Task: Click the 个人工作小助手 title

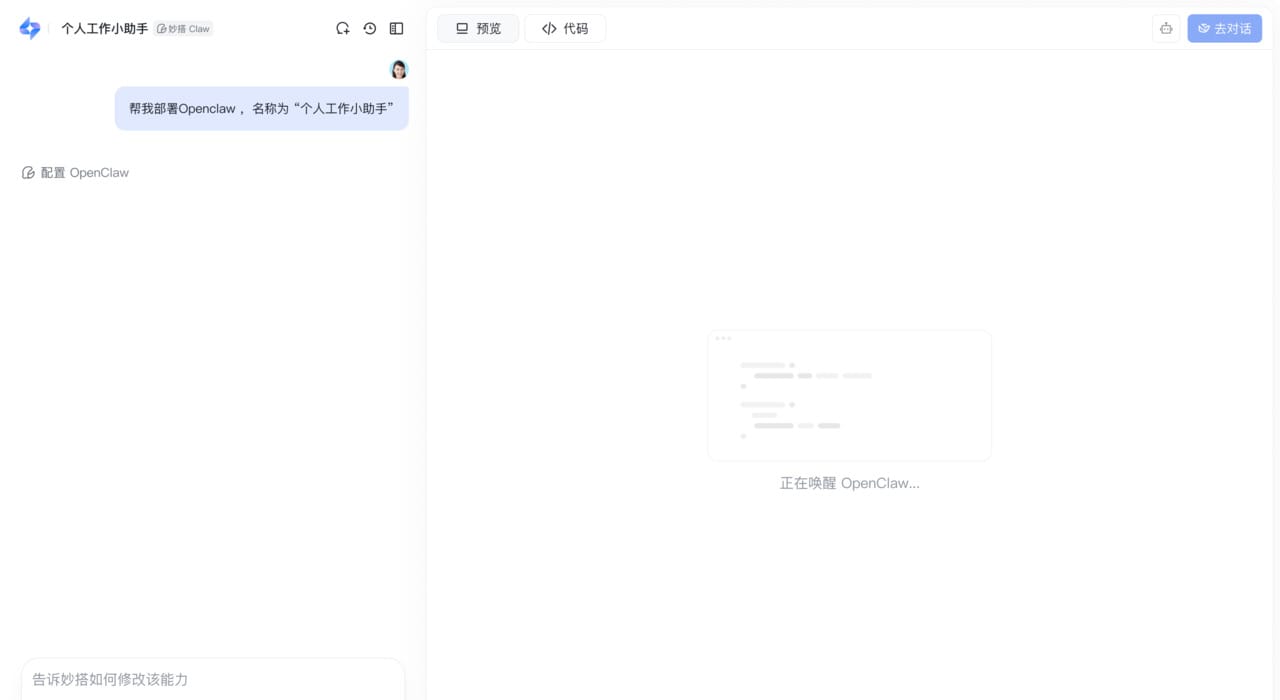Action: pos(104,28)
